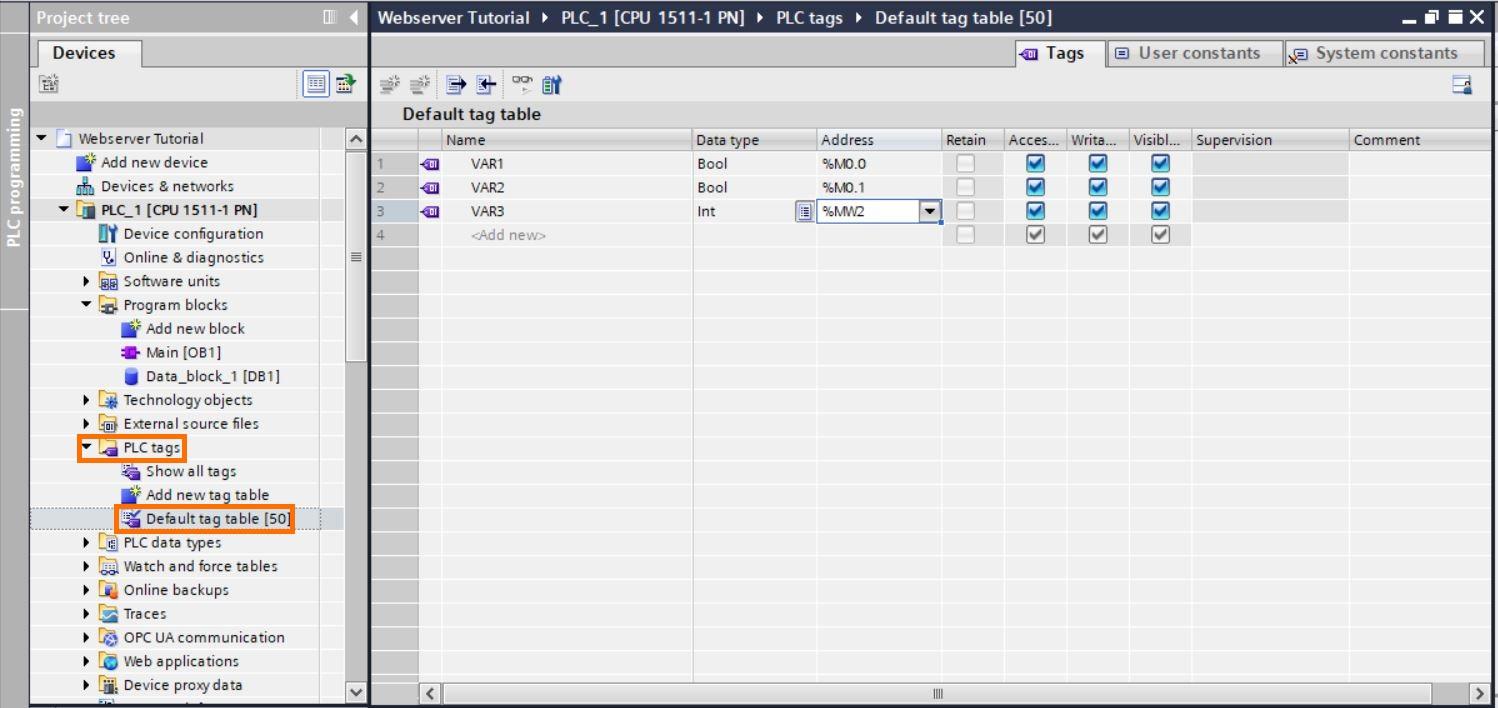Switch to the User constants tab

click(x=1193, y=53)
